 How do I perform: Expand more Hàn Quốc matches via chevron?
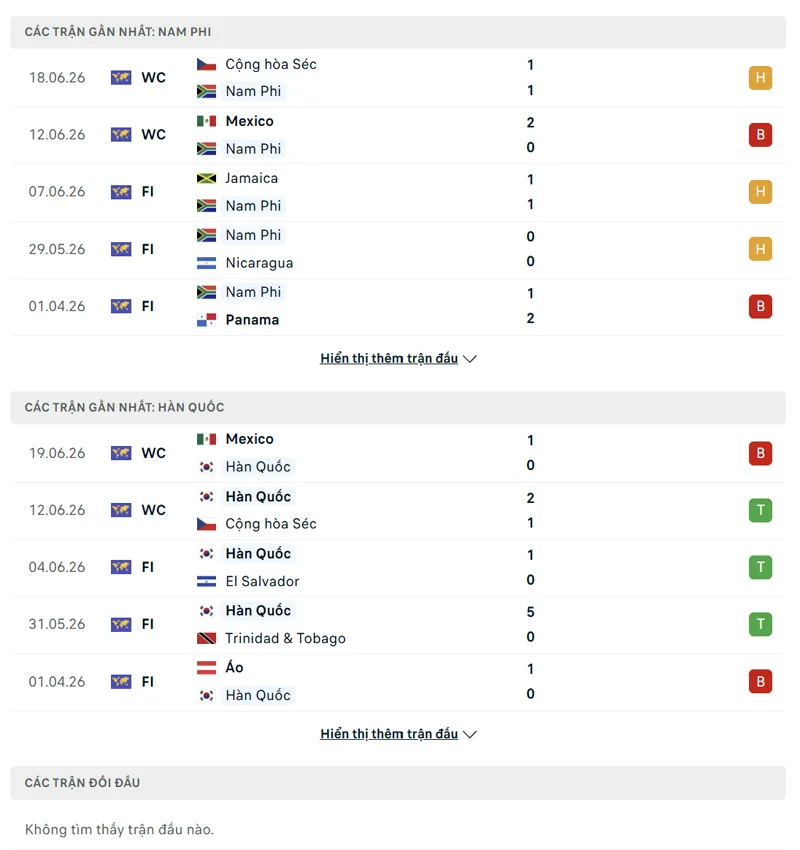[x=469, y=735]
